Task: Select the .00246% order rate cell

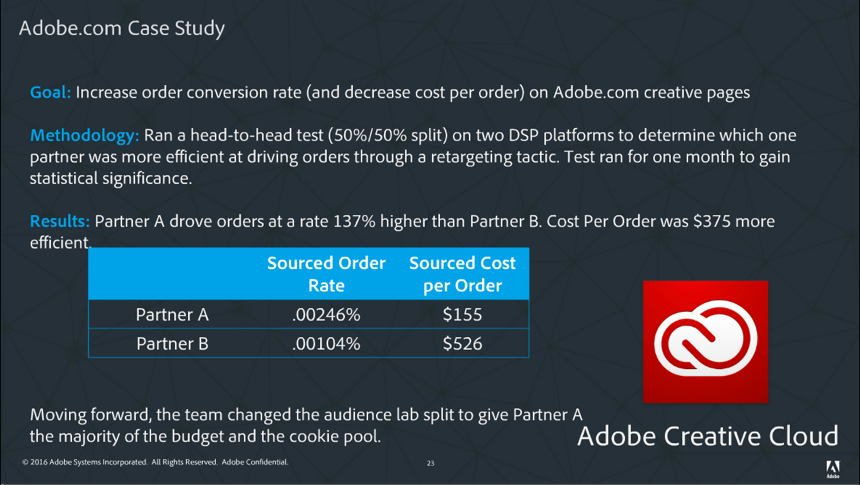Action: pos(326,315)
